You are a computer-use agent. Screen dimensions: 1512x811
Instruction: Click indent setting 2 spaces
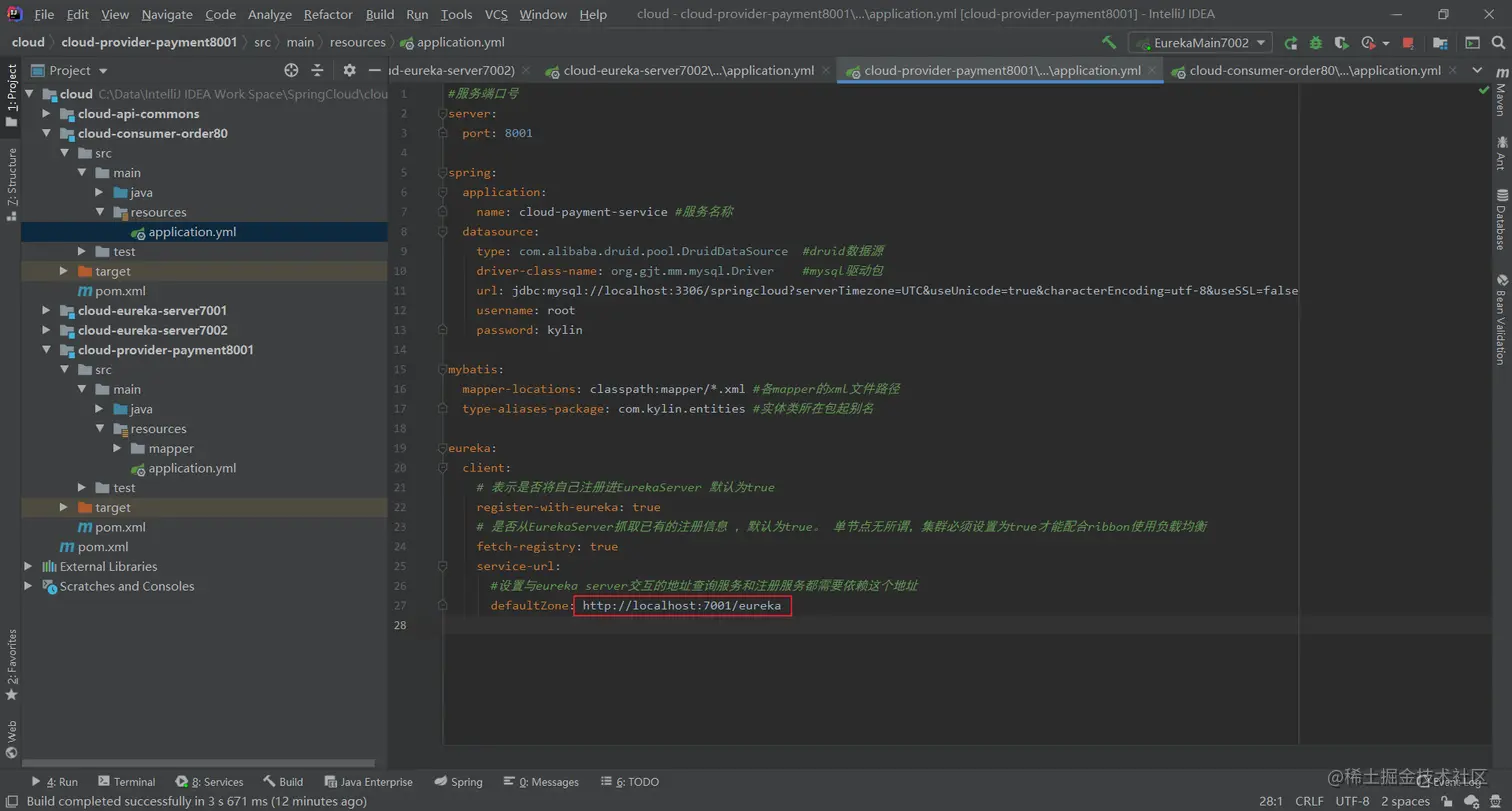[1405, 801]
